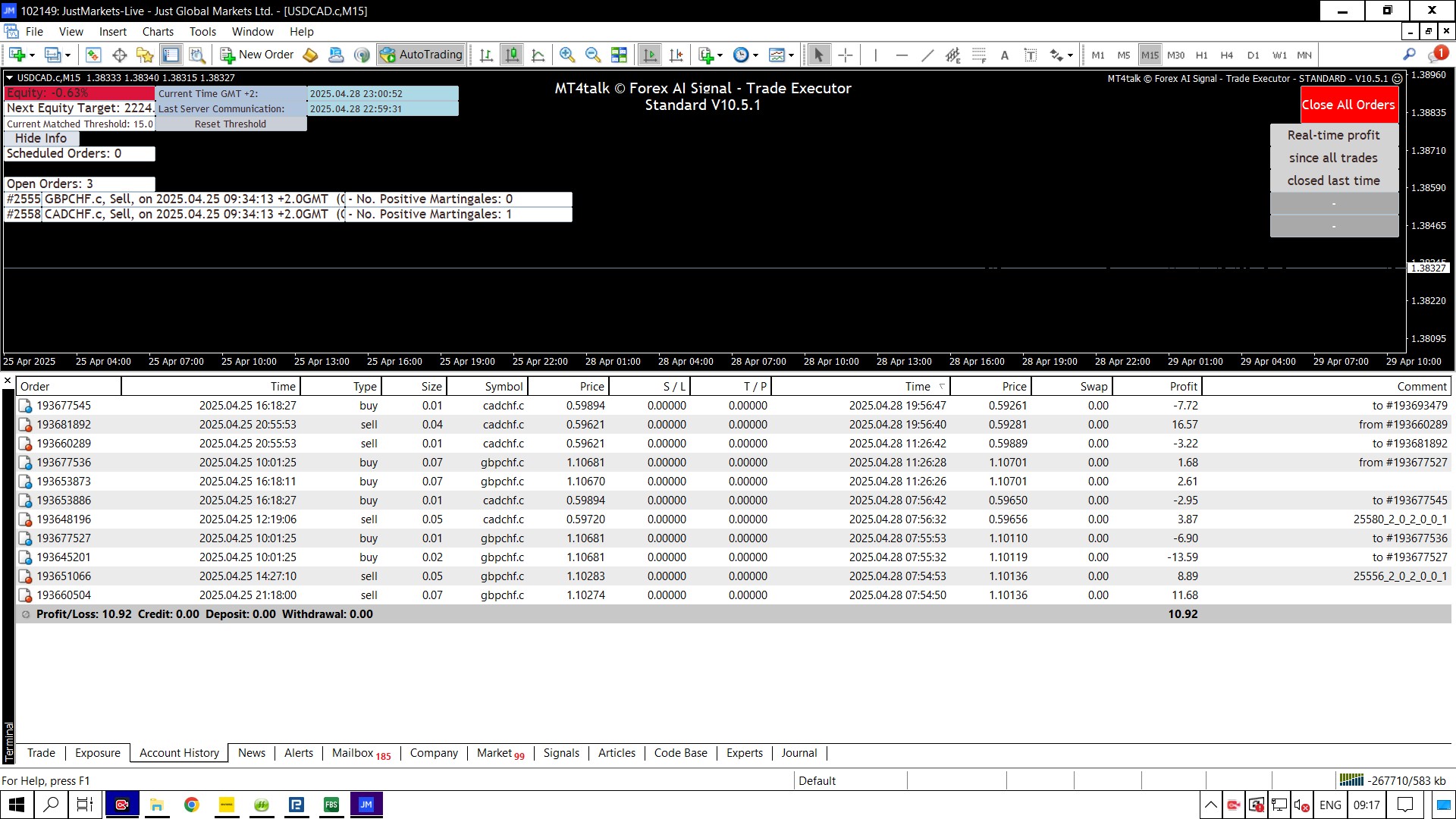1456x819 pixels.
Task: Open the search magnifier in toolbar
Action: 1409,55
